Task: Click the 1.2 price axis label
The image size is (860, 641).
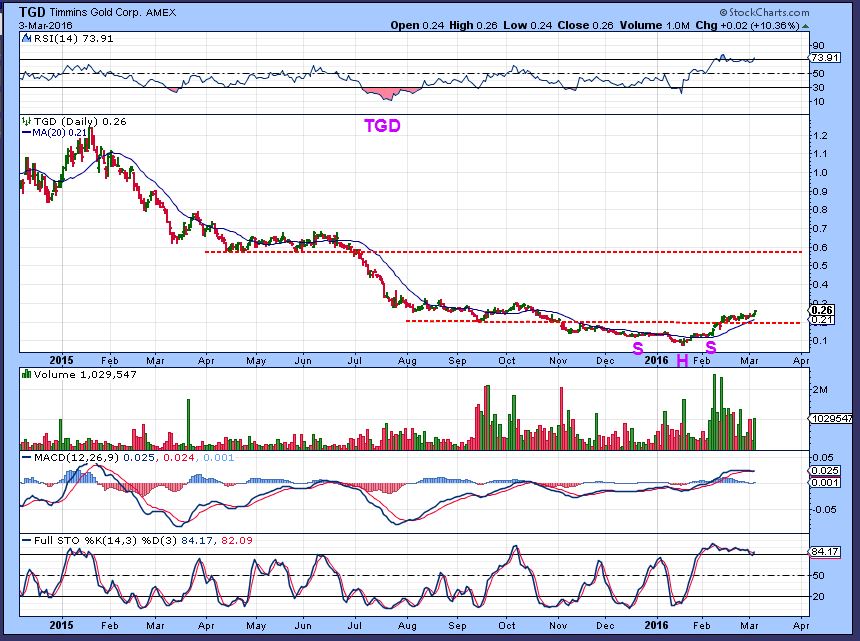Action: tap(821, 136)
